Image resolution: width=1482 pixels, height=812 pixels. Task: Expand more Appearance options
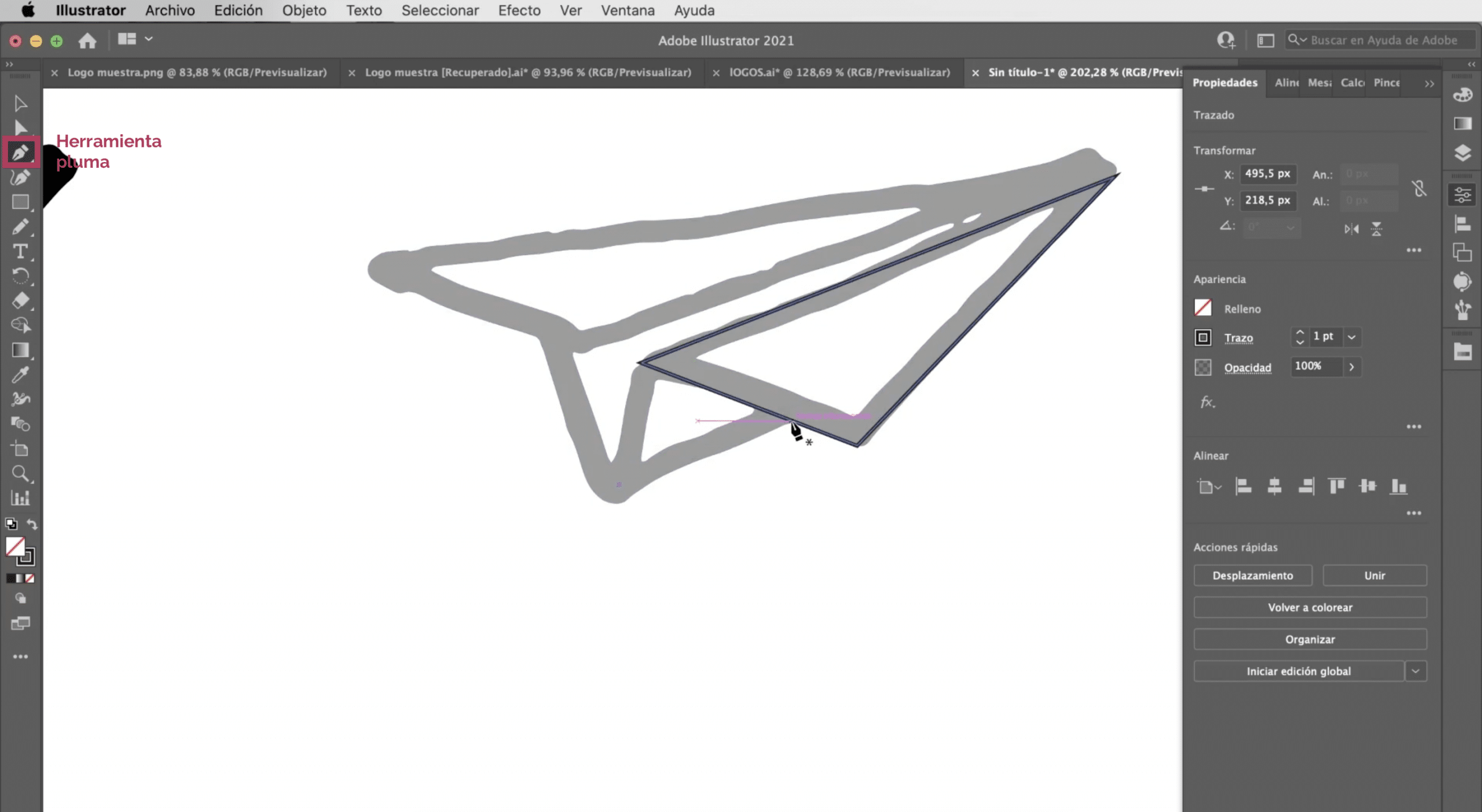click(x=1414, y=427)
